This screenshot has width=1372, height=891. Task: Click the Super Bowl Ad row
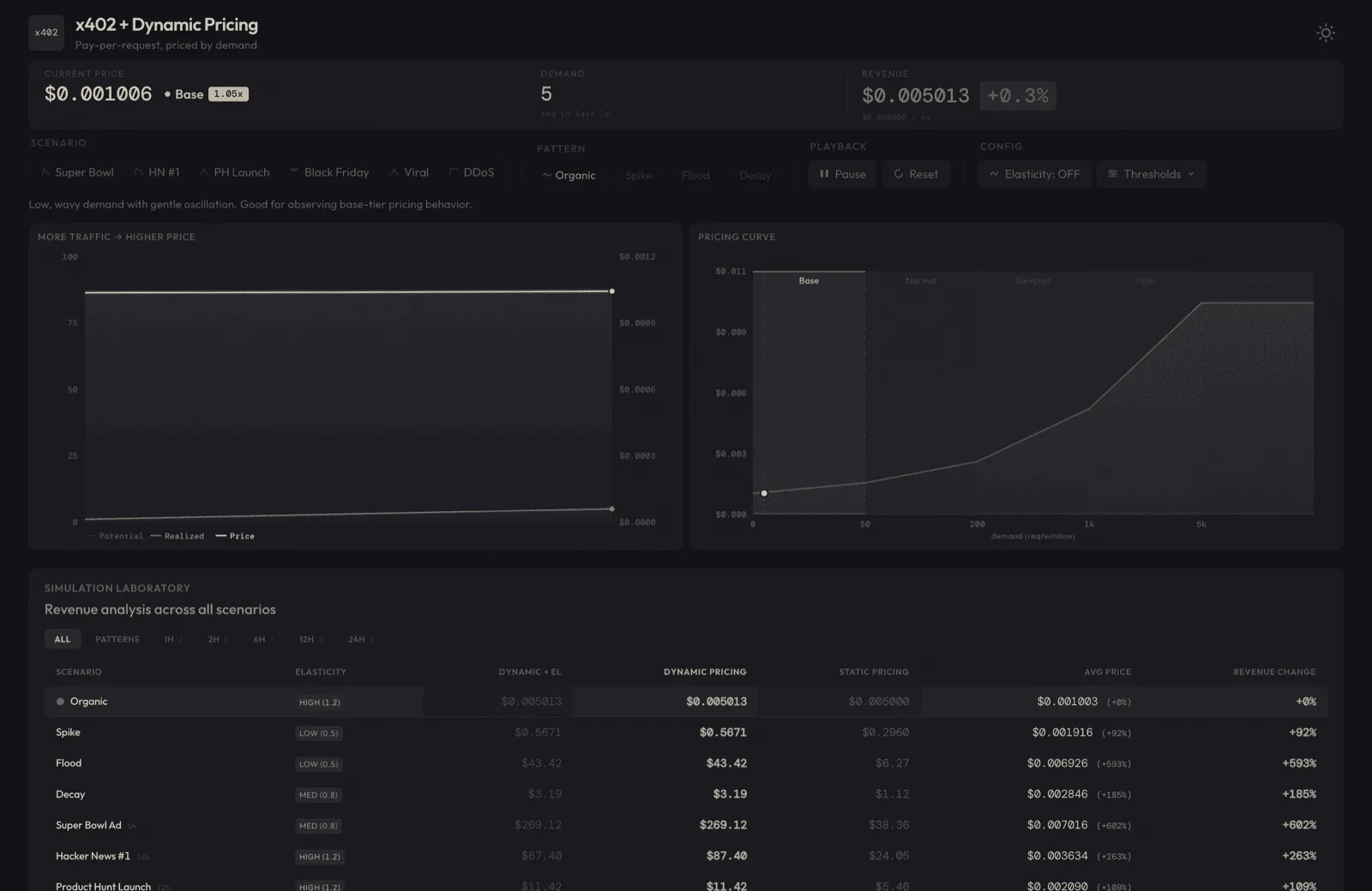(x=686, y=825)
